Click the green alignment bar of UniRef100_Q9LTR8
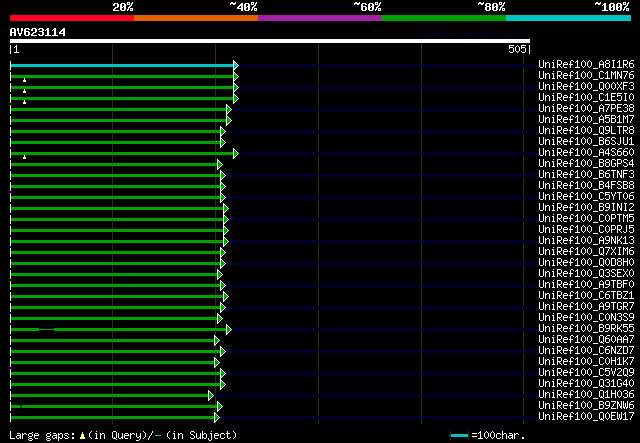This screenshot has height=443, width=640. click(x=116, y=131)
